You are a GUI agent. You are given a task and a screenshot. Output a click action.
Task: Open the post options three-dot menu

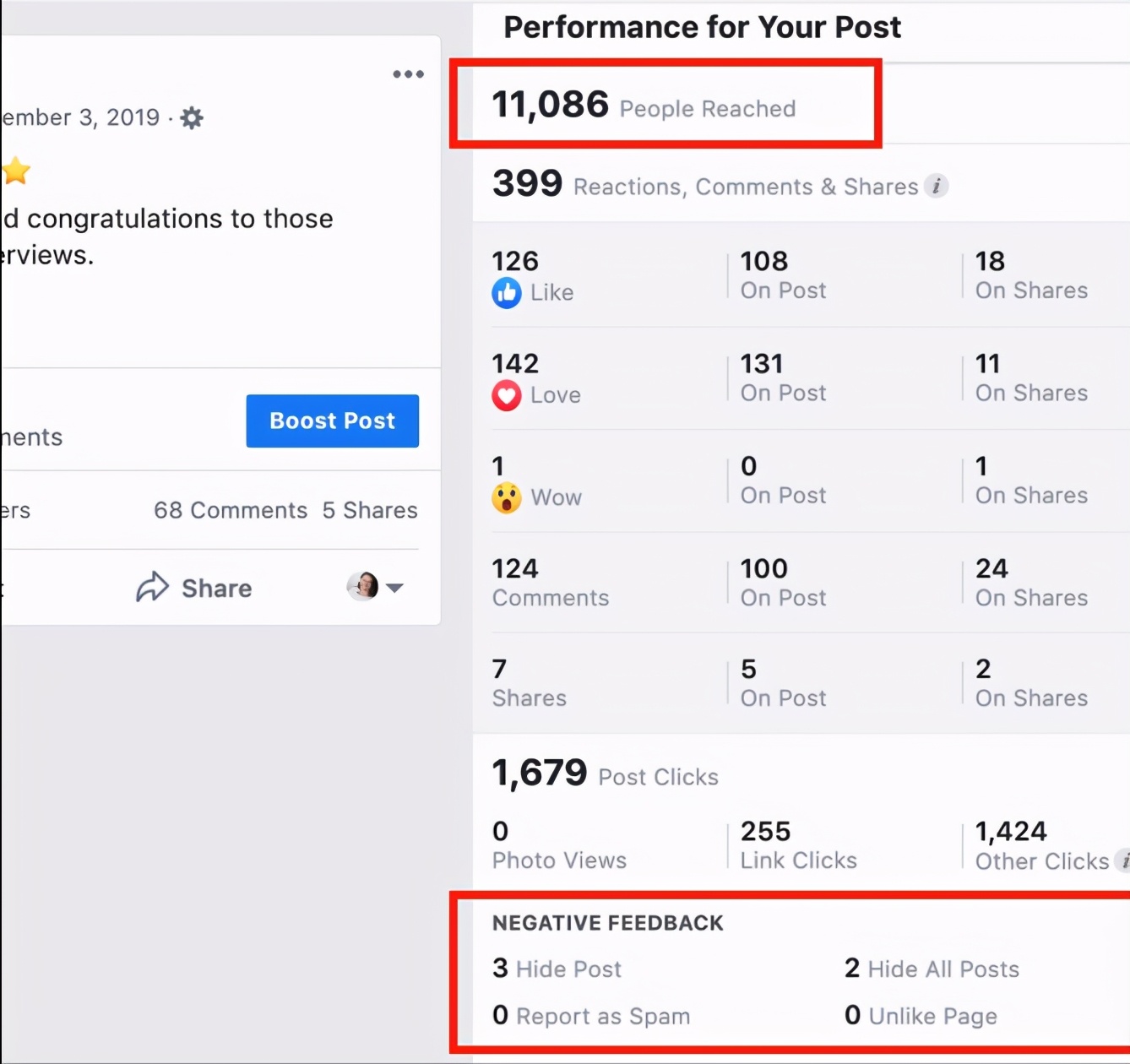408,73
